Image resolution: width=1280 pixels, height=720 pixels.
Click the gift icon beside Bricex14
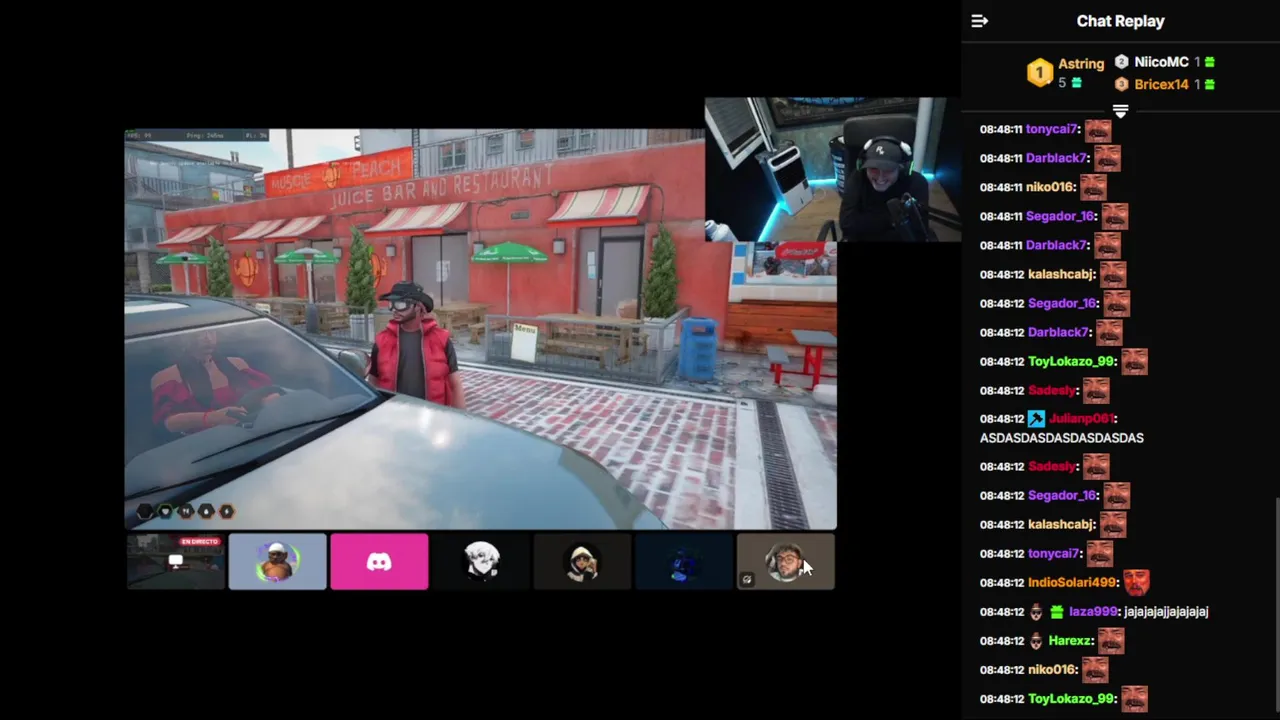[x=1209, y=85]
